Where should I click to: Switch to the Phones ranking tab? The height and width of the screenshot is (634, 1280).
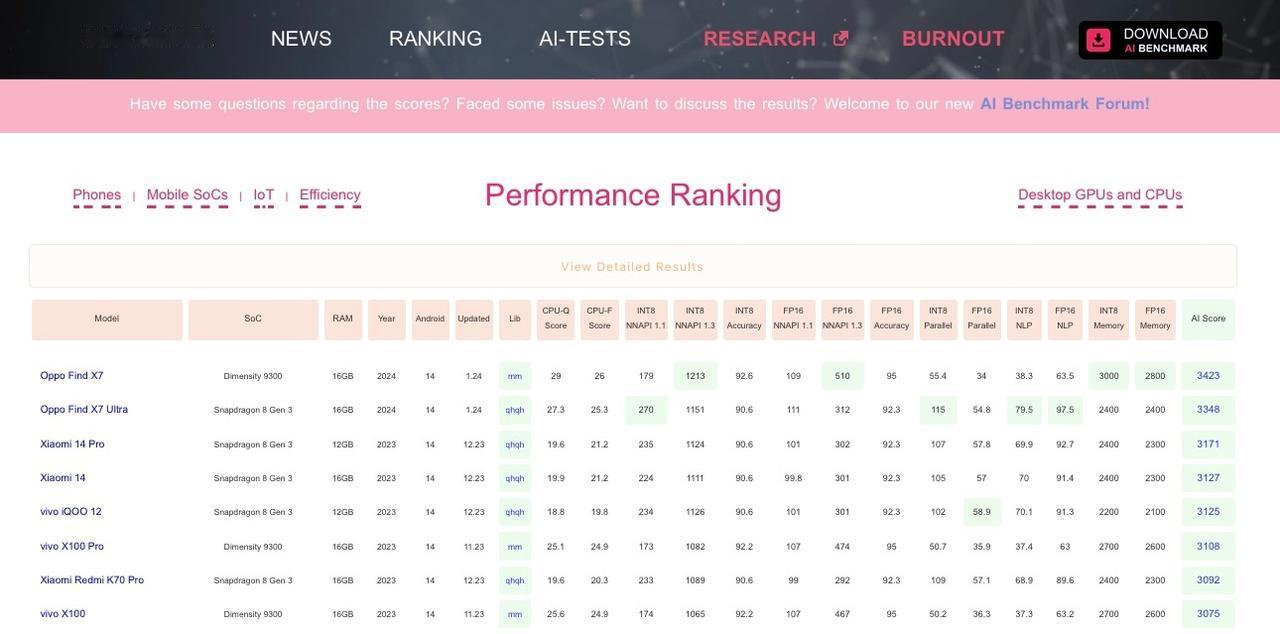(x=97, y=195)
